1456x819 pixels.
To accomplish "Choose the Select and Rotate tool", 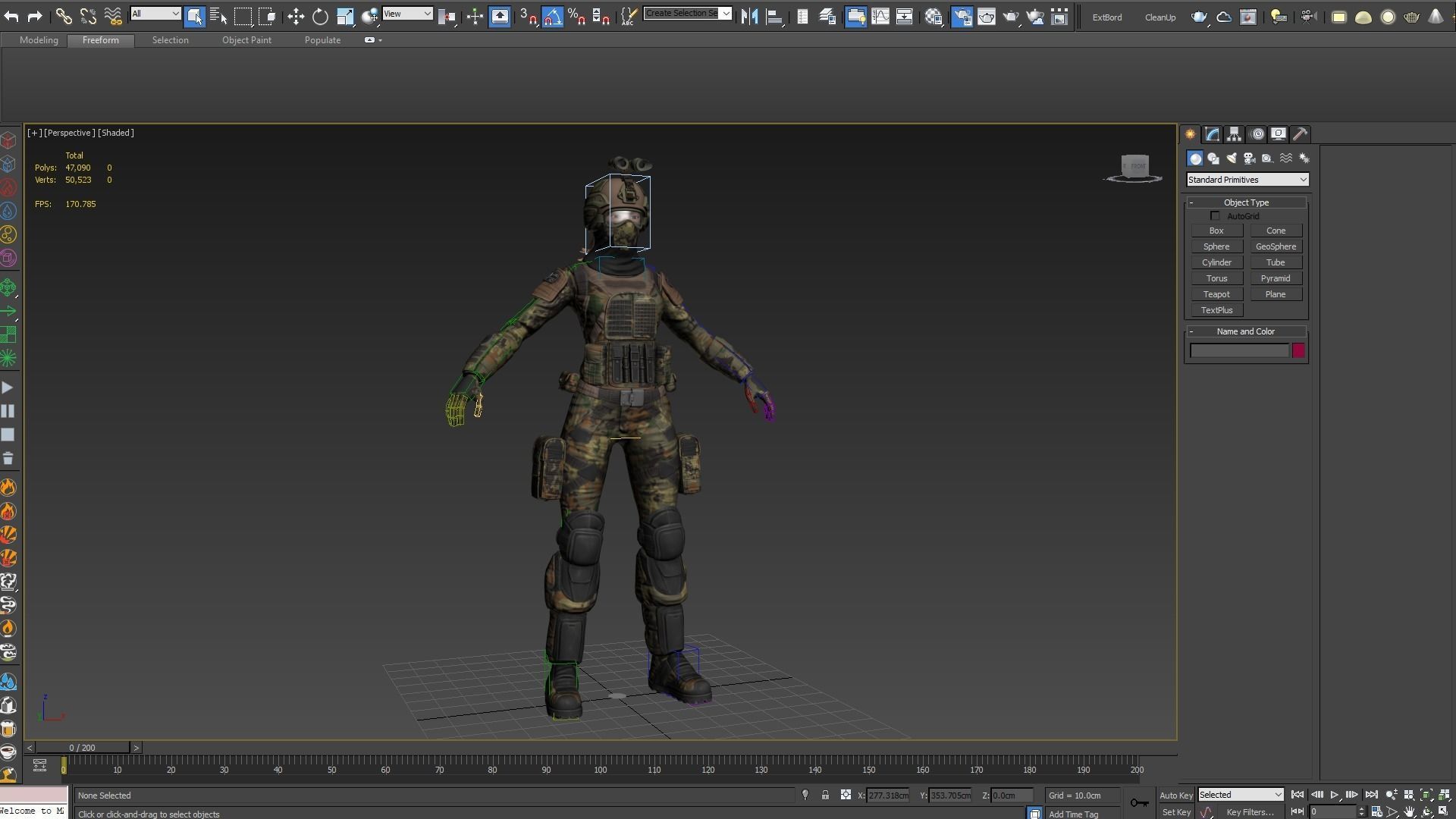I will pyautogui.click(x=320, y=16).
